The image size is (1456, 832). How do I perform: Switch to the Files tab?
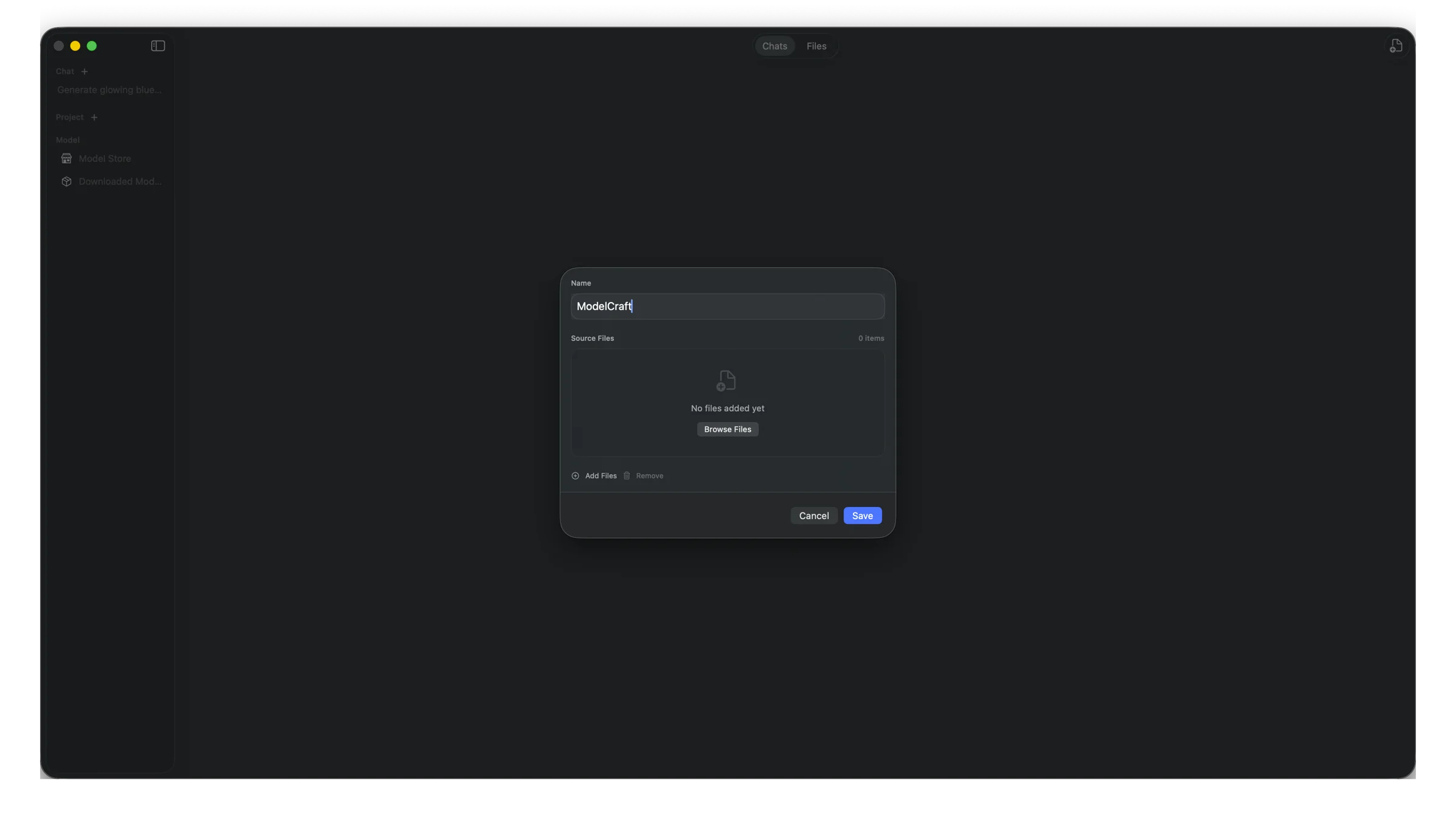pyautogui.click(x=816, y=46)
